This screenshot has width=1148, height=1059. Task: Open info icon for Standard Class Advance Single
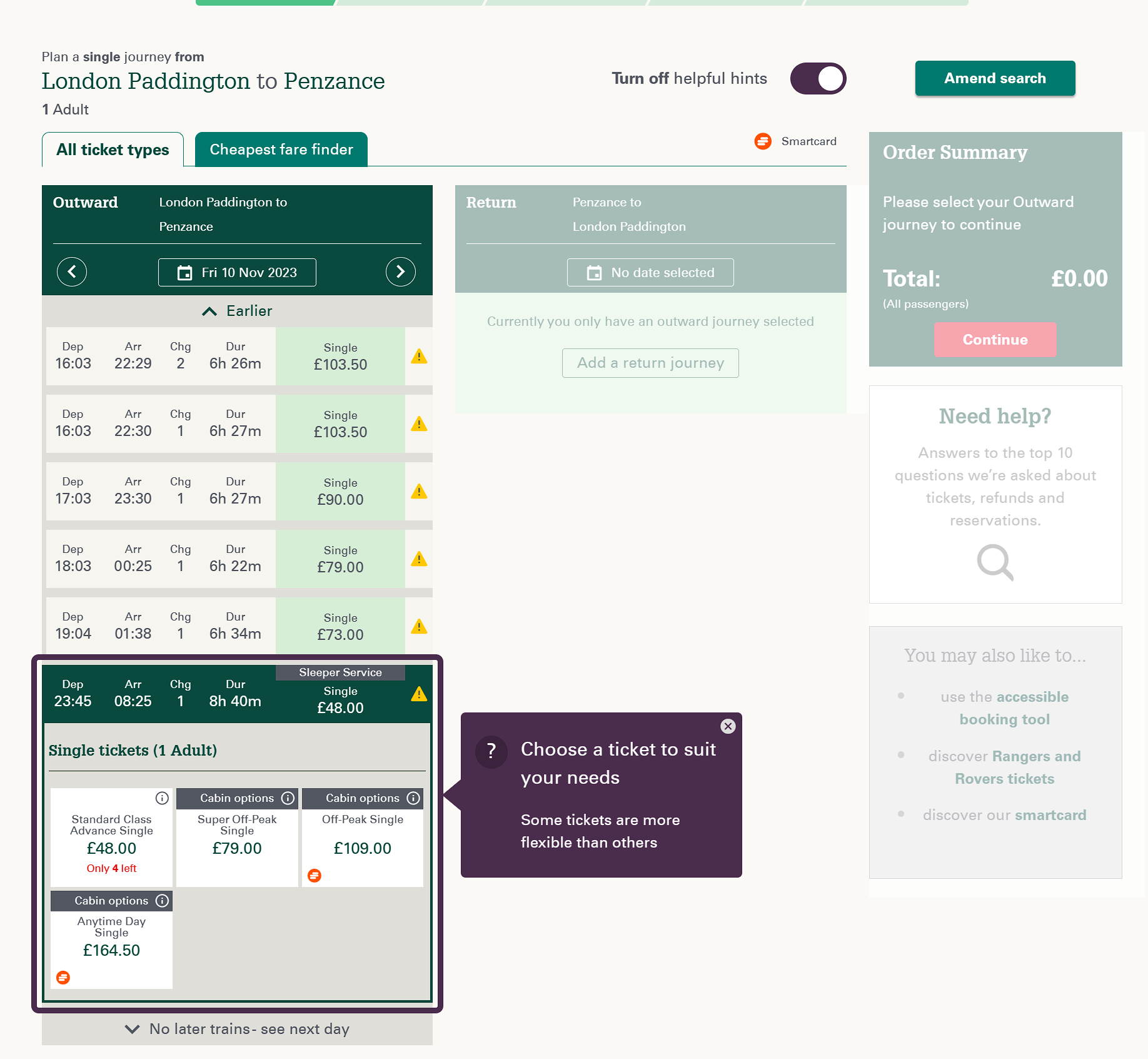click(x=162, y=798)
